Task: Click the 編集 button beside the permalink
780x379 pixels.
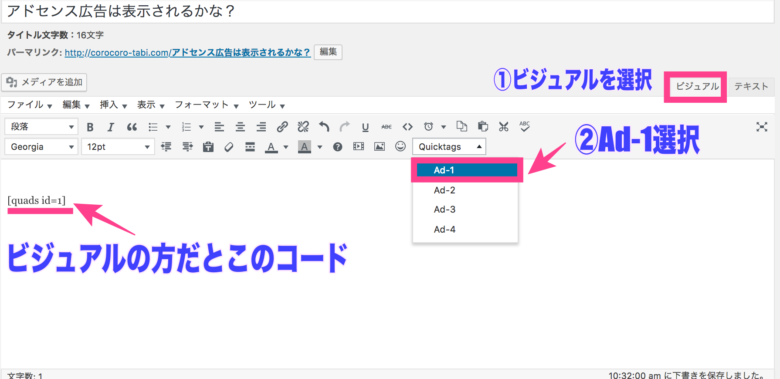Action: (328, 52)
